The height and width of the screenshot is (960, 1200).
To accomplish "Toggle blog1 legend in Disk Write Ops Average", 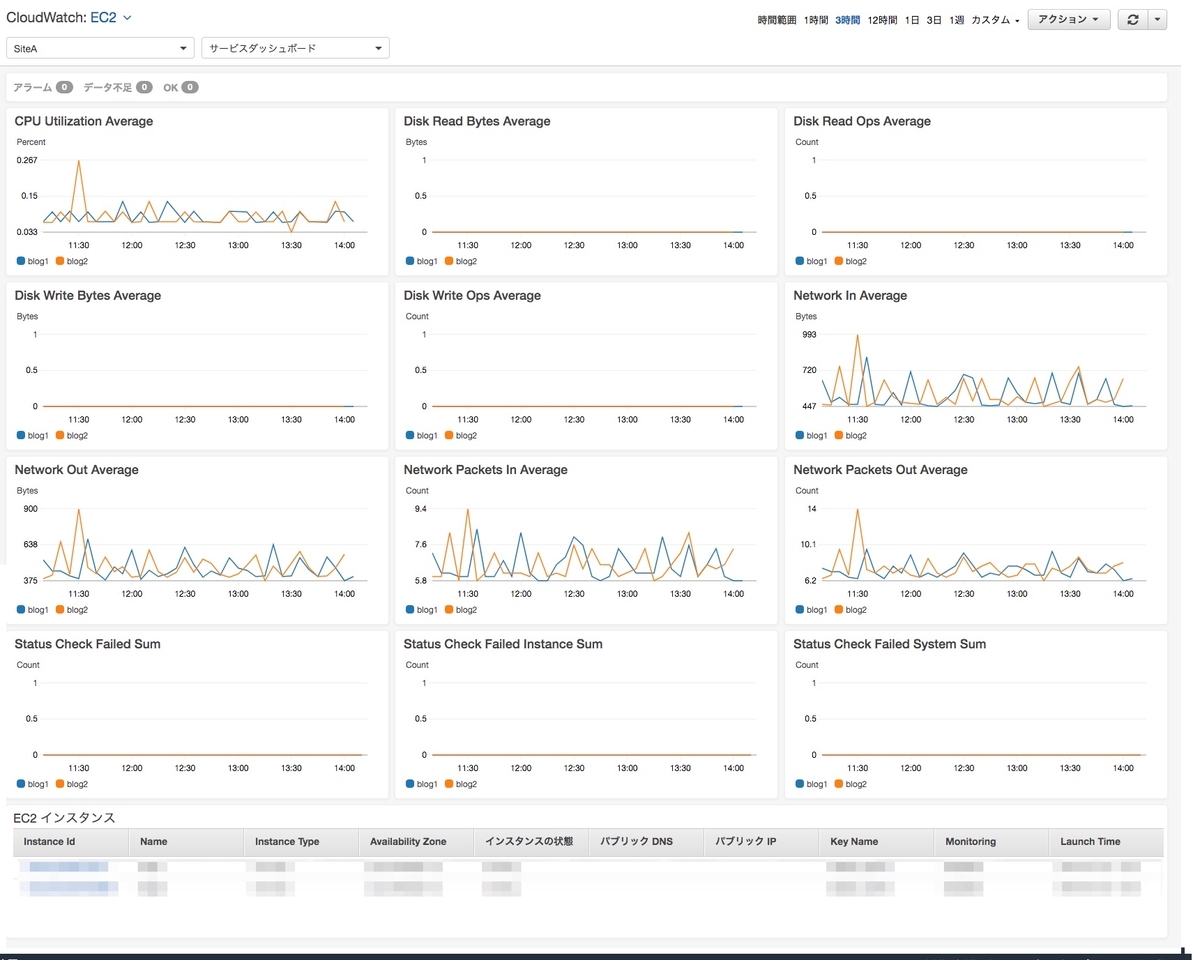I will point(422,435).
